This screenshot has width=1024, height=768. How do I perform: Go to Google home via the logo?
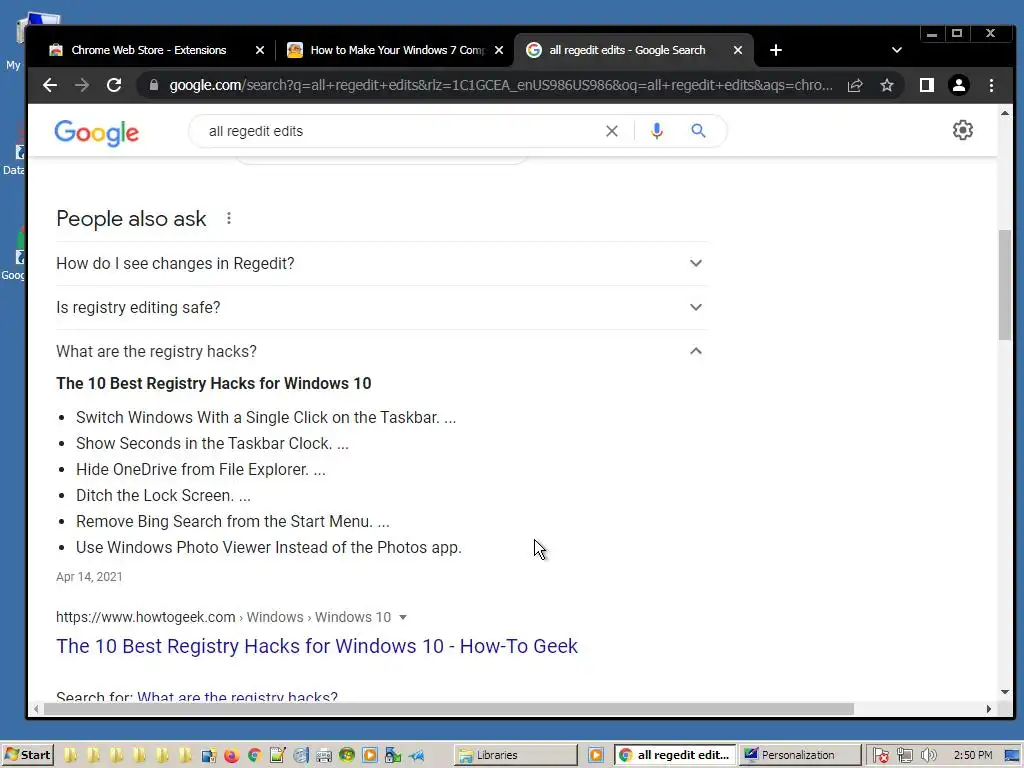click(97, 133)
